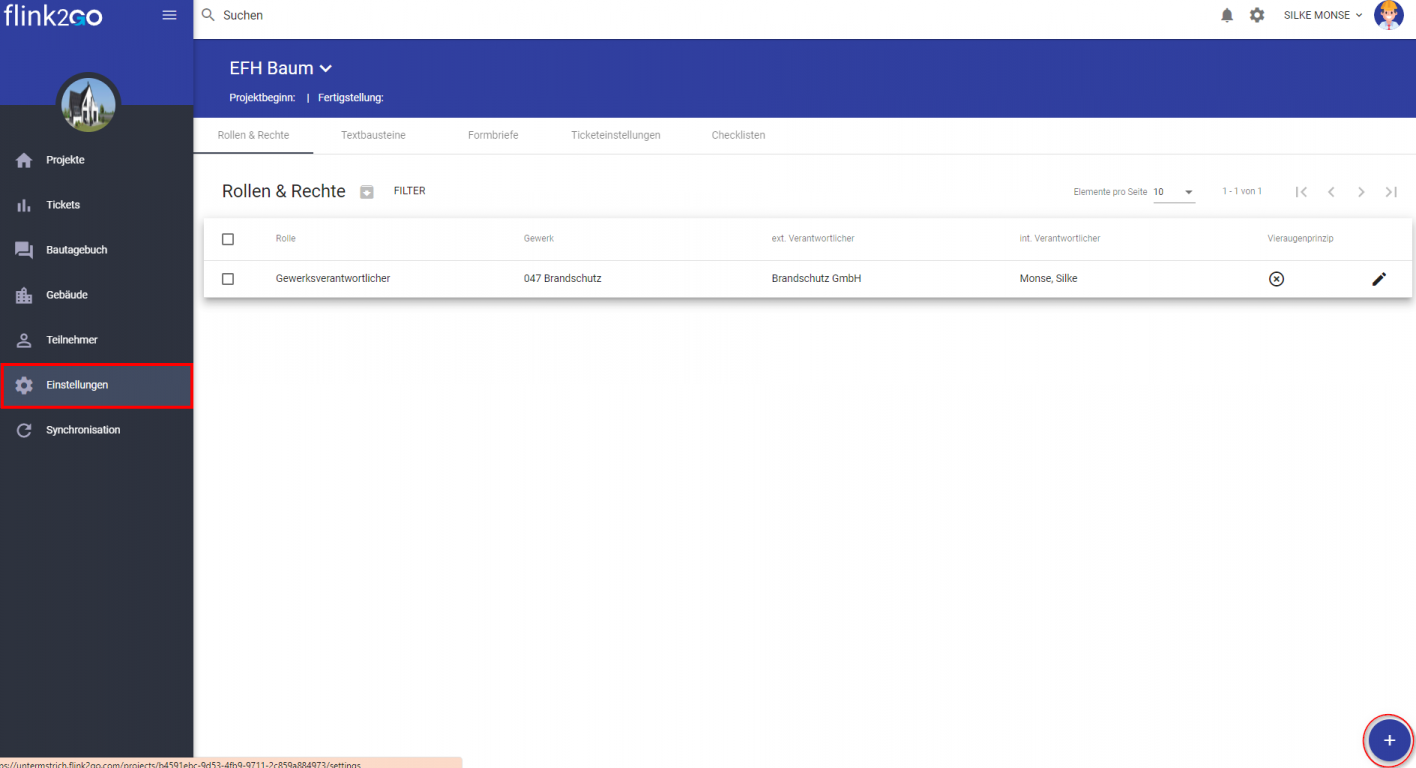Open the SILKE MONSE user menu
The width and height of the screenshot is (1416, 768).
click(1322, 15)
